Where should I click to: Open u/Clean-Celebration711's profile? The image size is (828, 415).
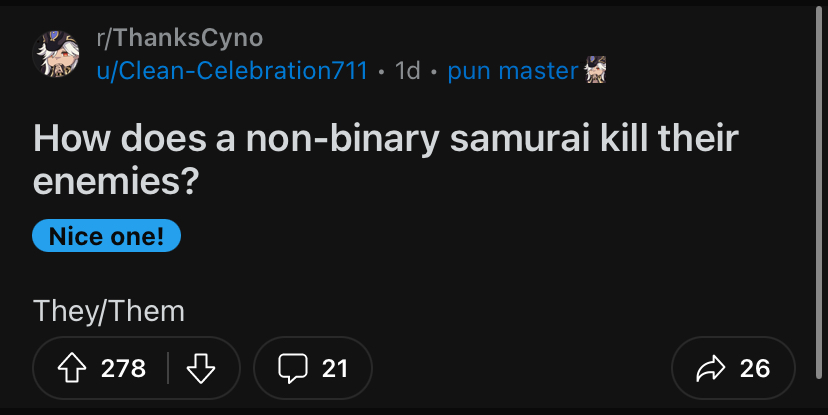(231, 71)
